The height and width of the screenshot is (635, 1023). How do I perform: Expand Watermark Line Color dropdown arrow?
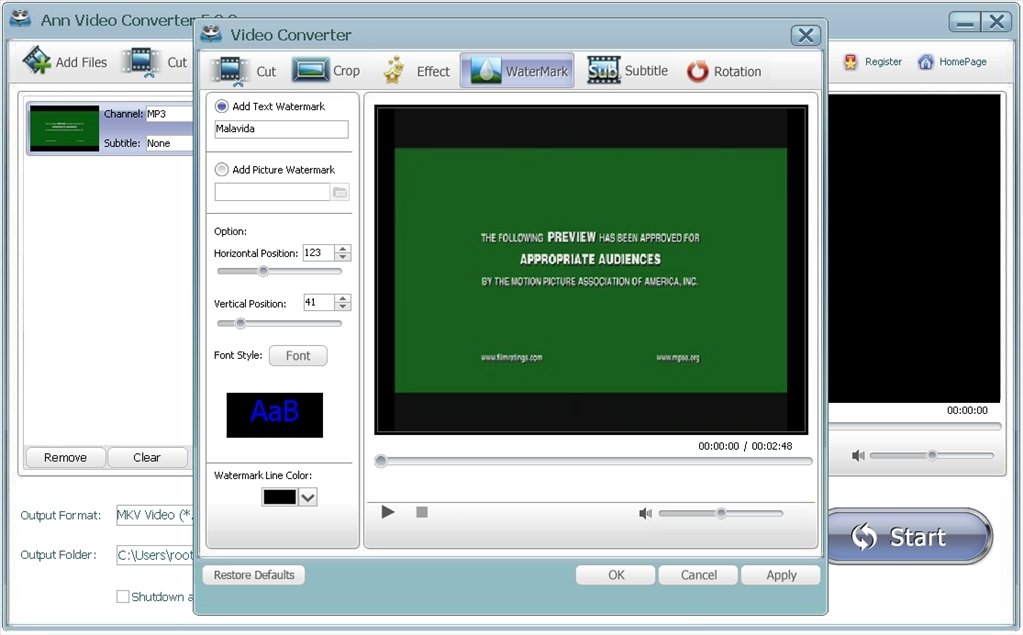pos(308,497)
